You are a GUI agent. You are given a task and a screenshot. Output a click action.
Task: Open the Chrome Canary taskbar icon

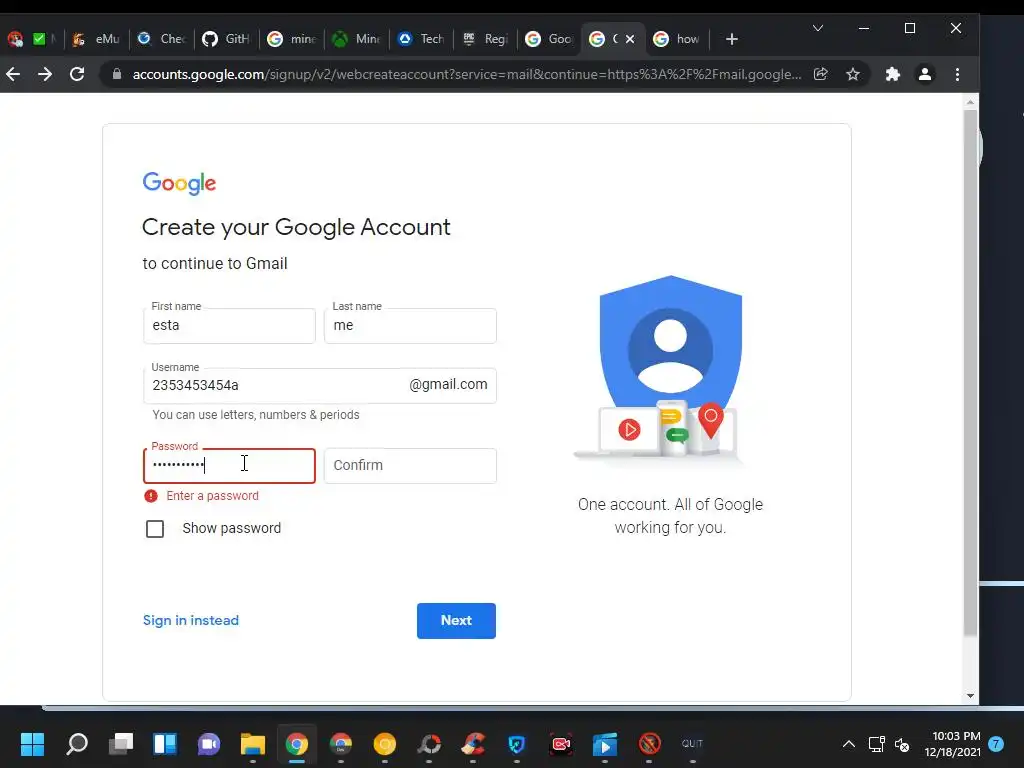pyautogui.click(x=385, y=743)
